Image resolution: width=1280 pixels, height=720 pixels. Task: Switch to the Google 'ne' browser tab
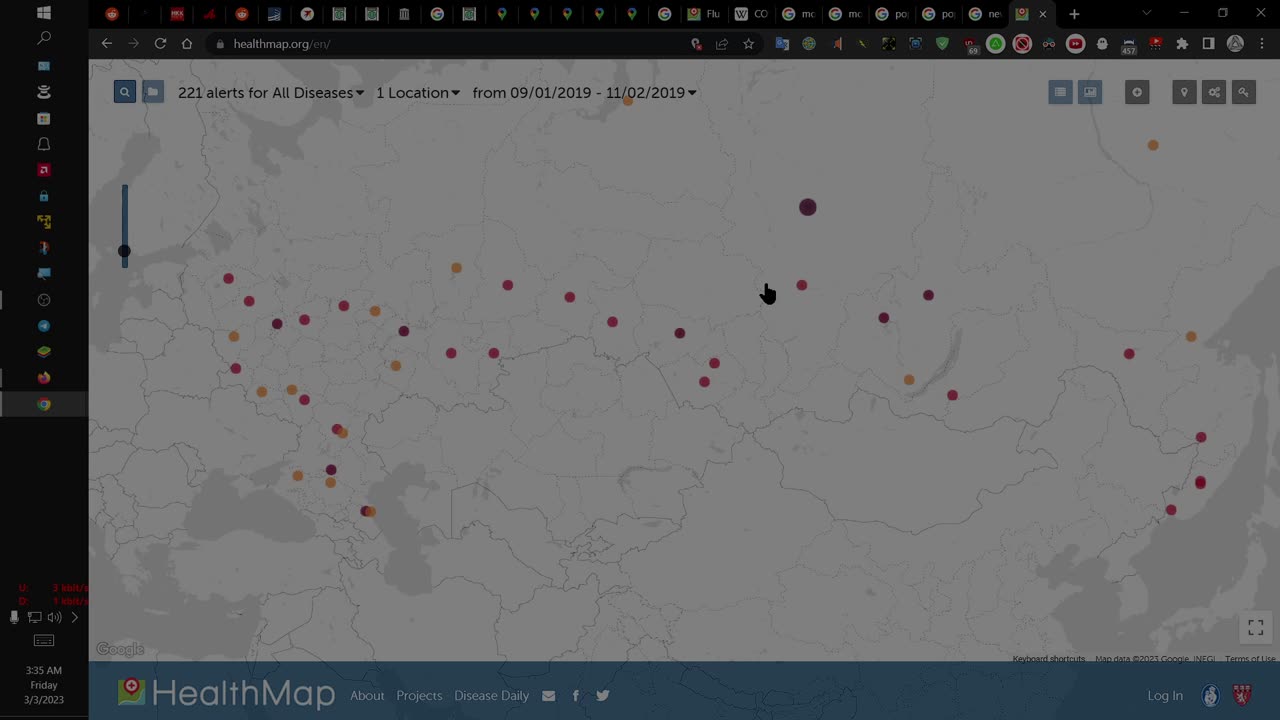985,14
